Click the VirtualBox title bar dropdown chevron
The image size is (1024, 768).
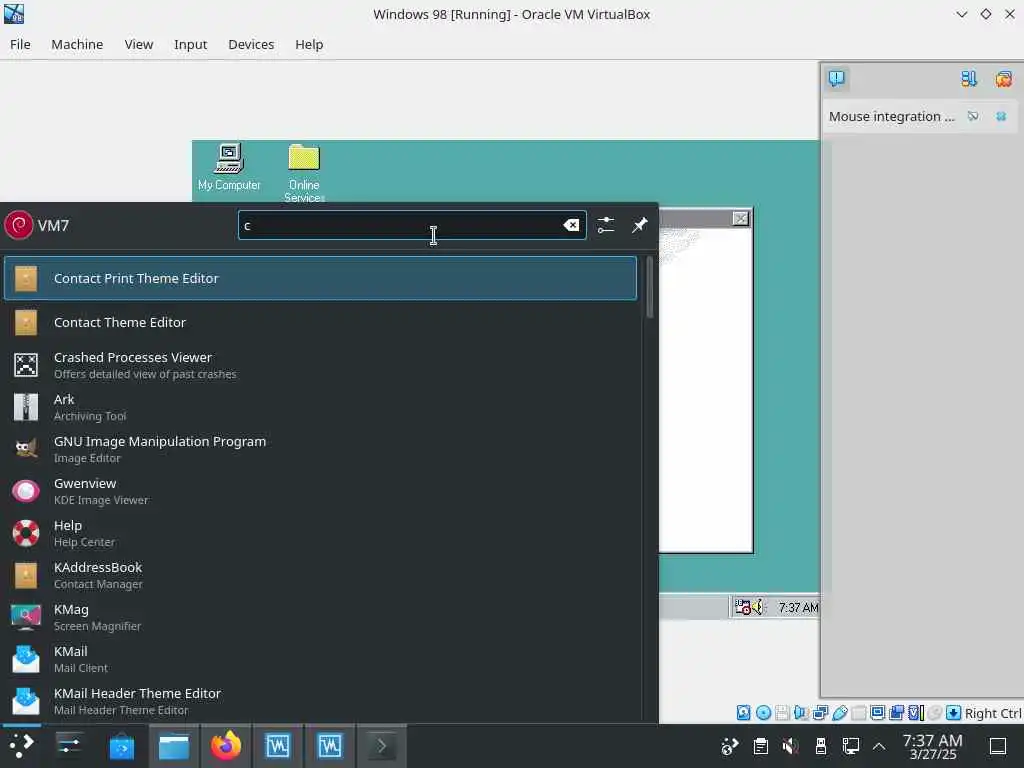coord(961,14)
